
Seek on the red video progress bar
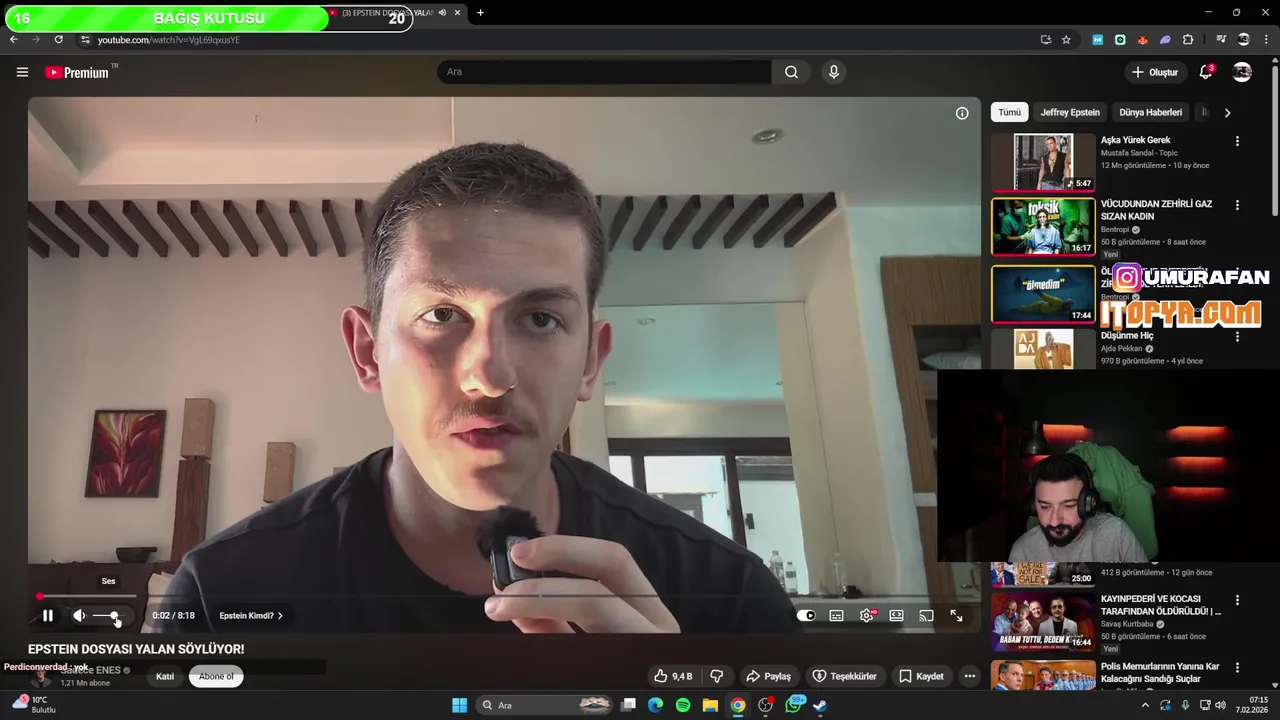click(x=504, y=597)
